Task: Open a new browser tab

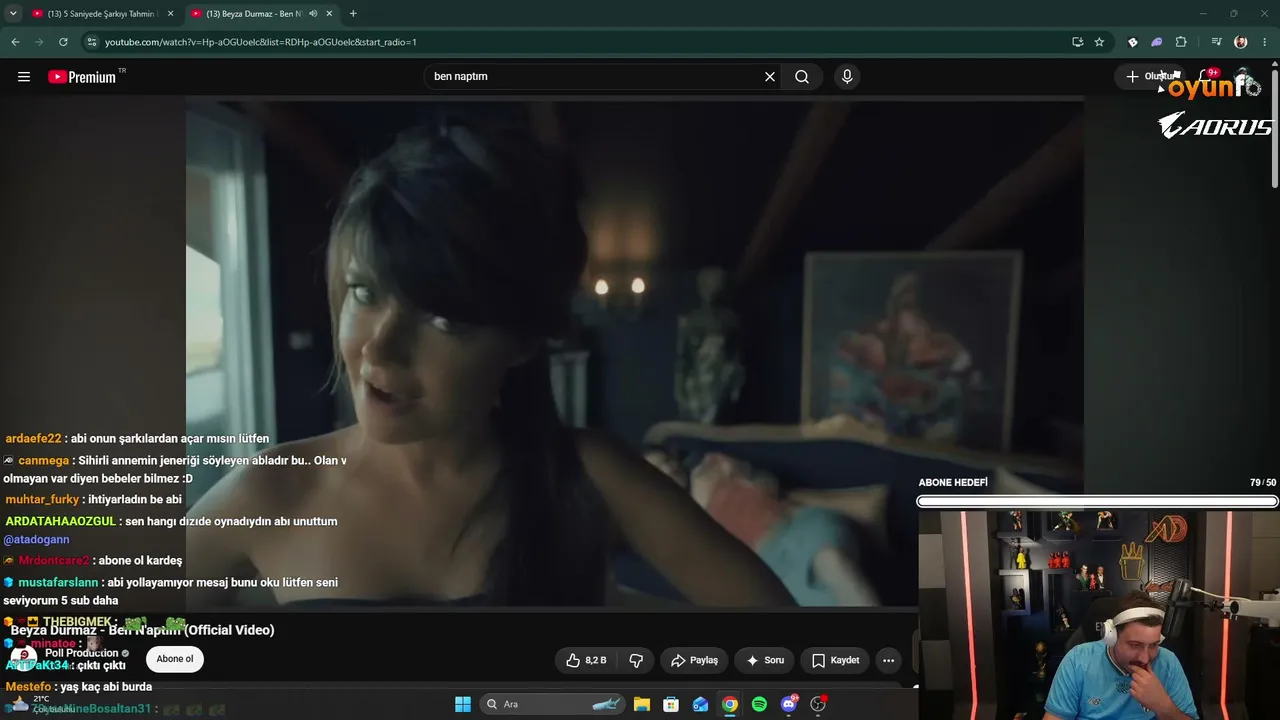Action: [353, 14]
